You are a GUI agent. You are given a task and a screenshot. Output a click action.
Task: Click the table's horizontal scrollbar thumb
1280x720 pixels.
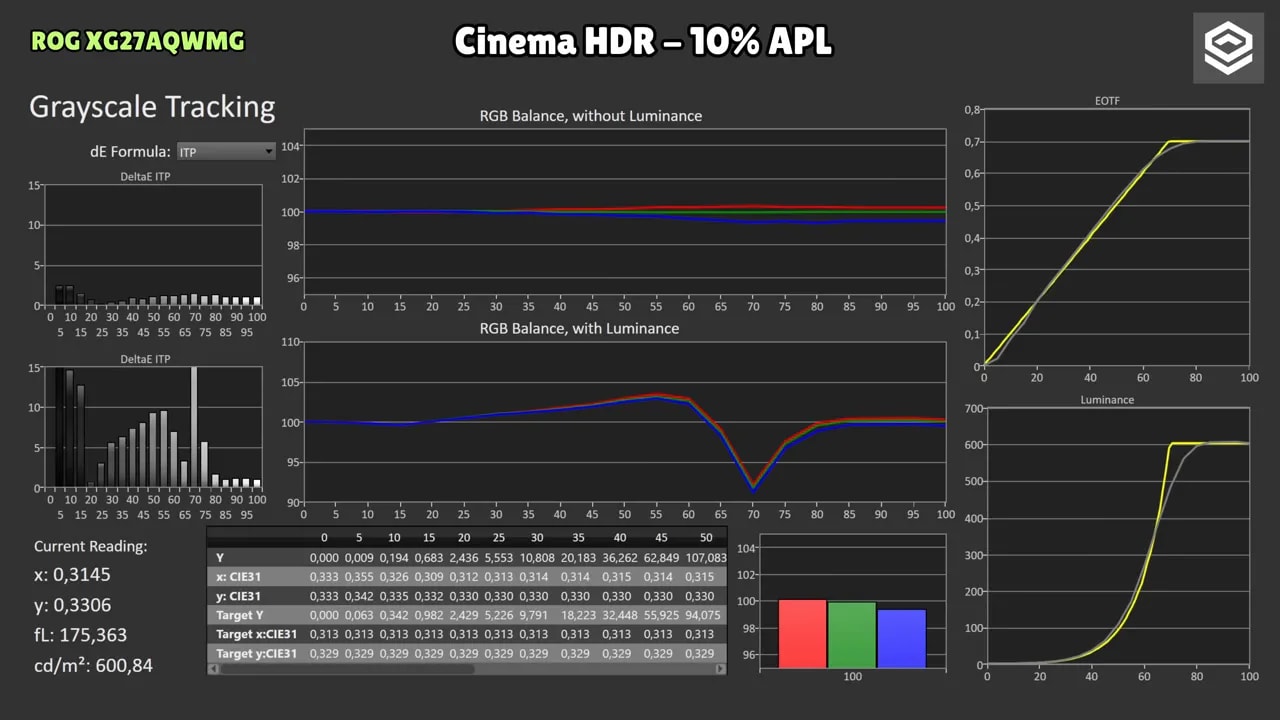point(347,669)
